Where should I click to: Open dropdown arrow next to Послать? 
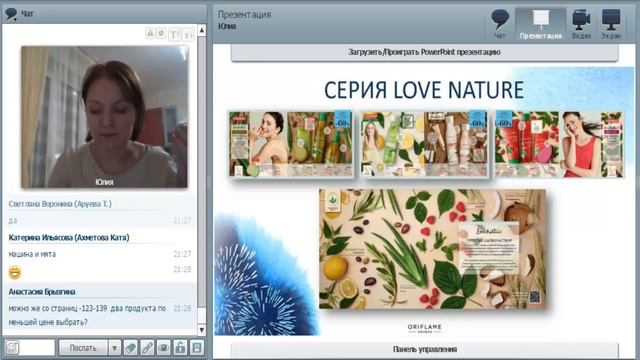[114, 348]
